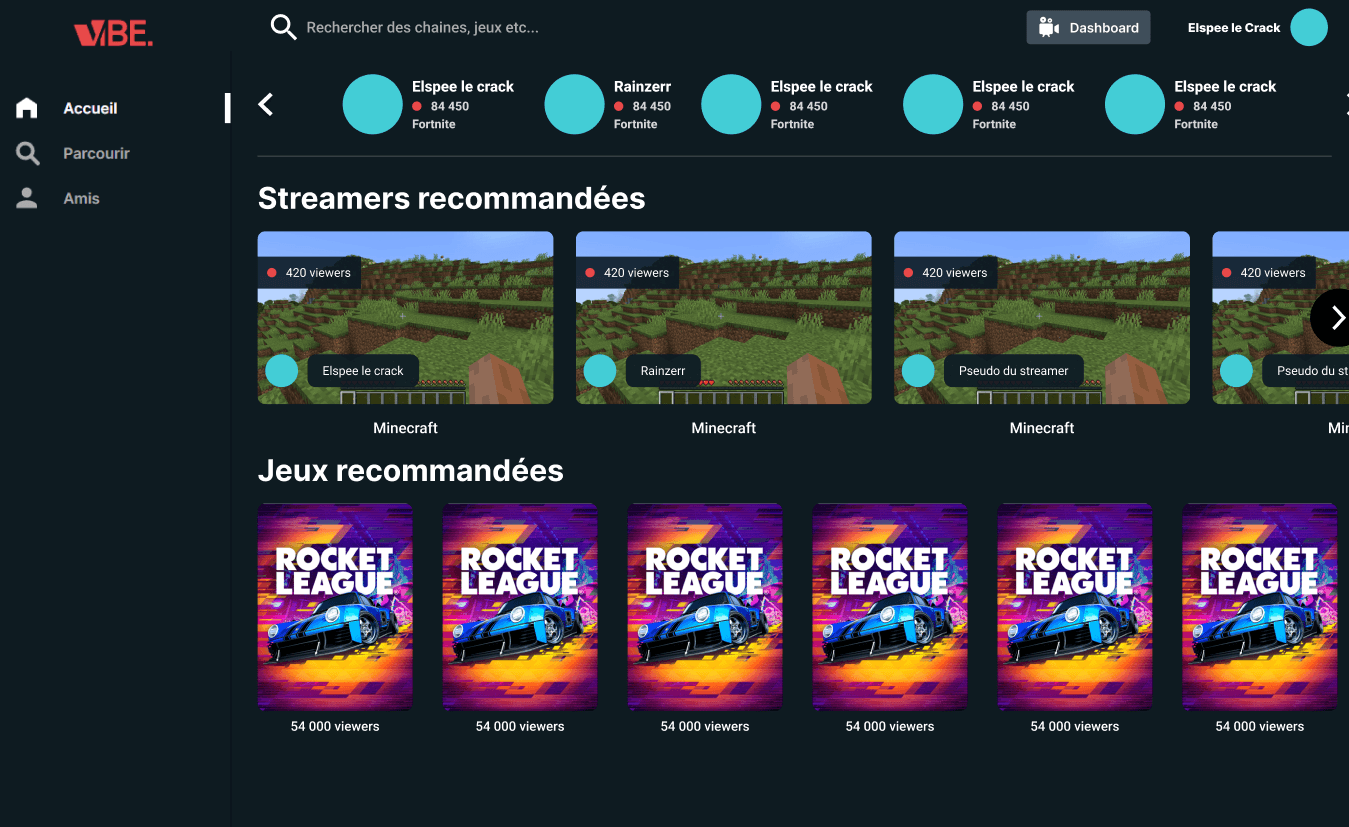
Task: Click the '420 viewers' badge on Rainzerr's stream
Action: (x=626, y=272)
